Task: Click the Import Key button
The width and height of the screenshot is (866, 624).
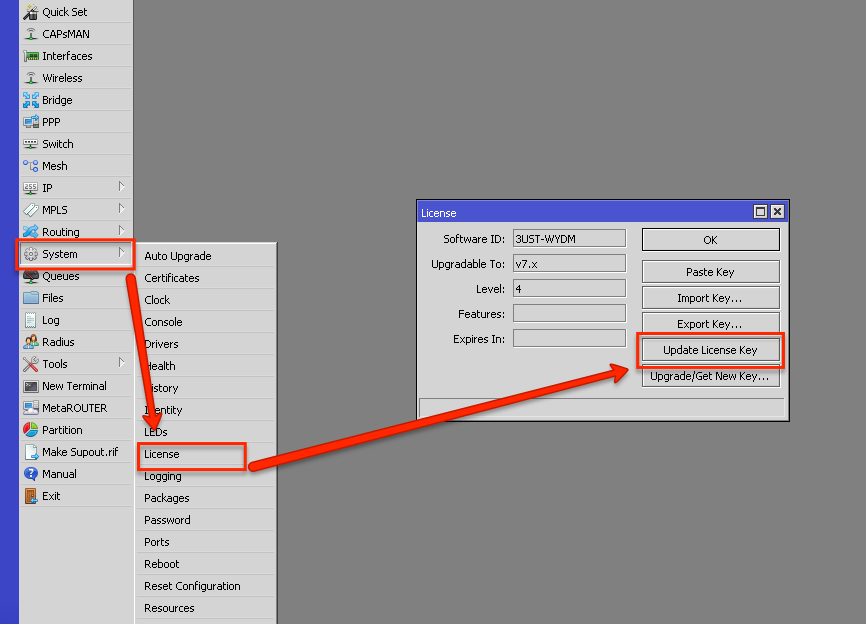Action: 710,298
